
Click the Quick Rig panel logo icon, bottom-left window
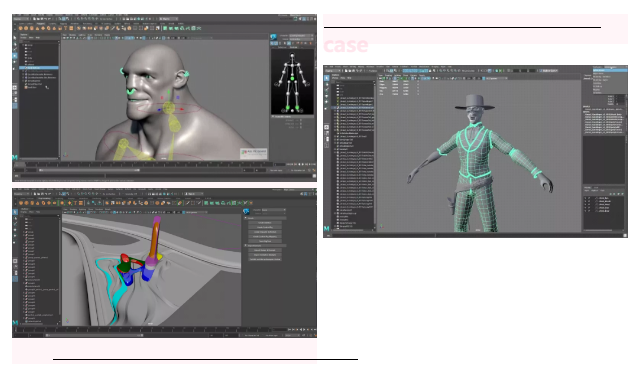(246, 211)
